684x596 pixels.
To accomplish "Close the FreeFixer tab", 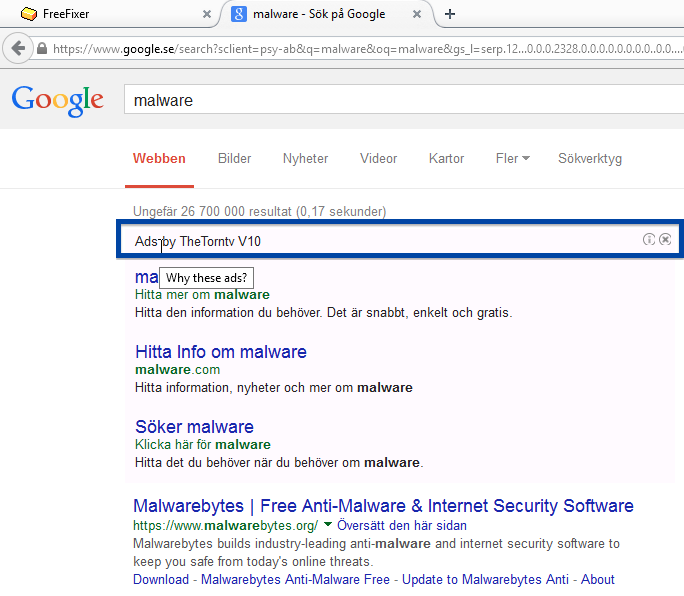I will tap(207, 14).
